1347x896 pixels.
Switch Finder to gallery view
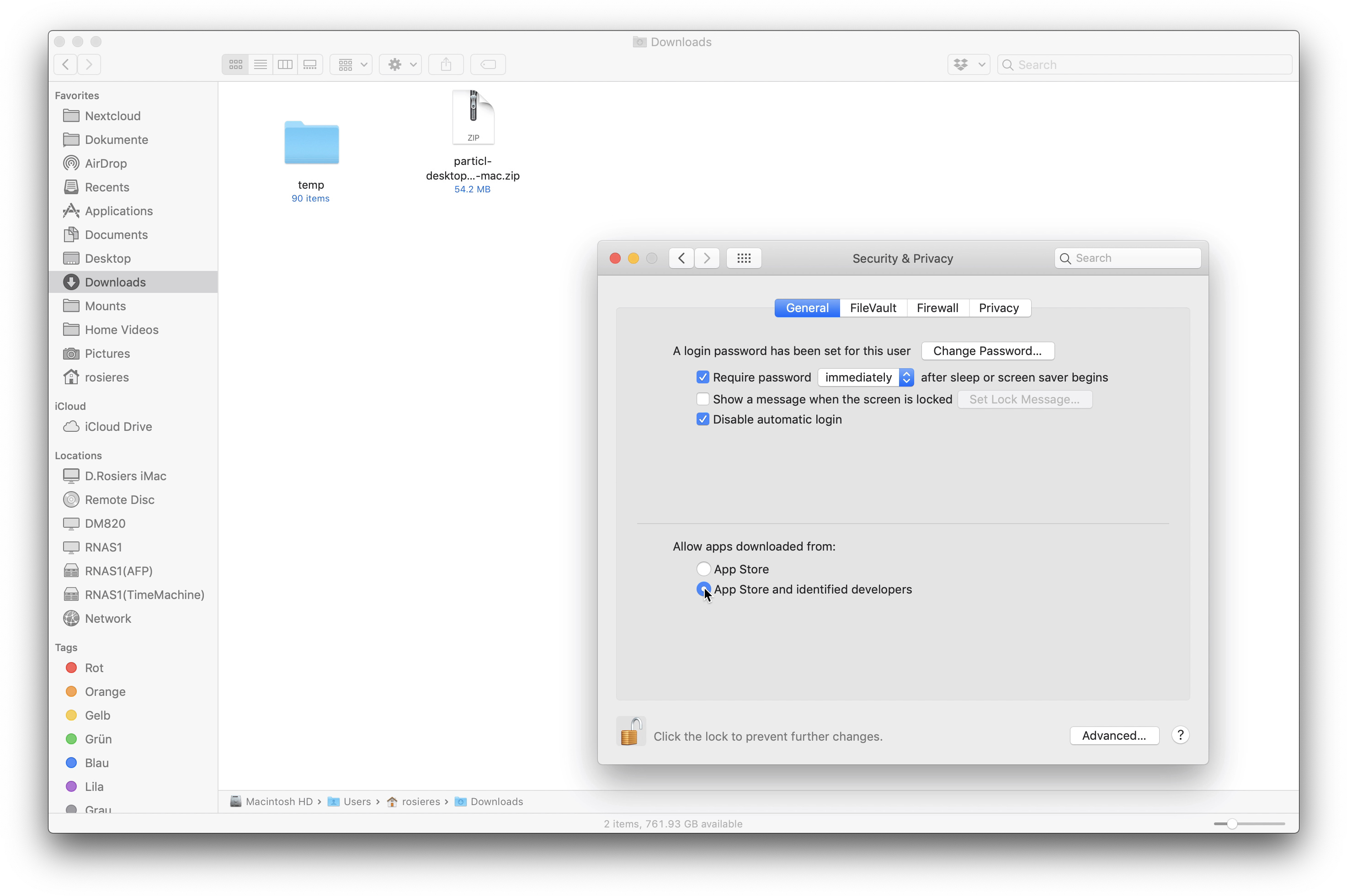[x=310, y=64]
